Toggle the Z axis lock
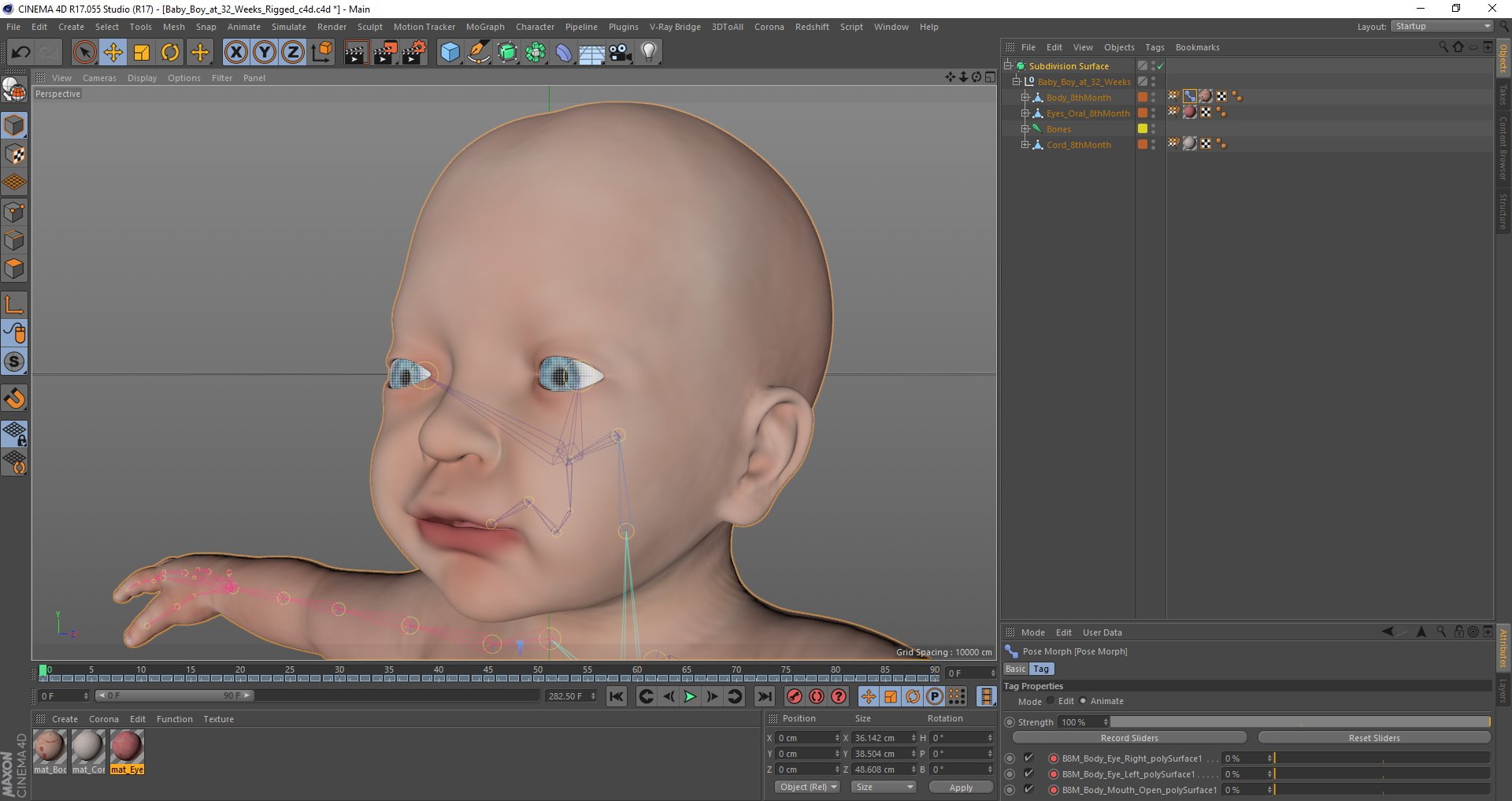The width and height of the screenshot is (1512, 801). point(293,53)
